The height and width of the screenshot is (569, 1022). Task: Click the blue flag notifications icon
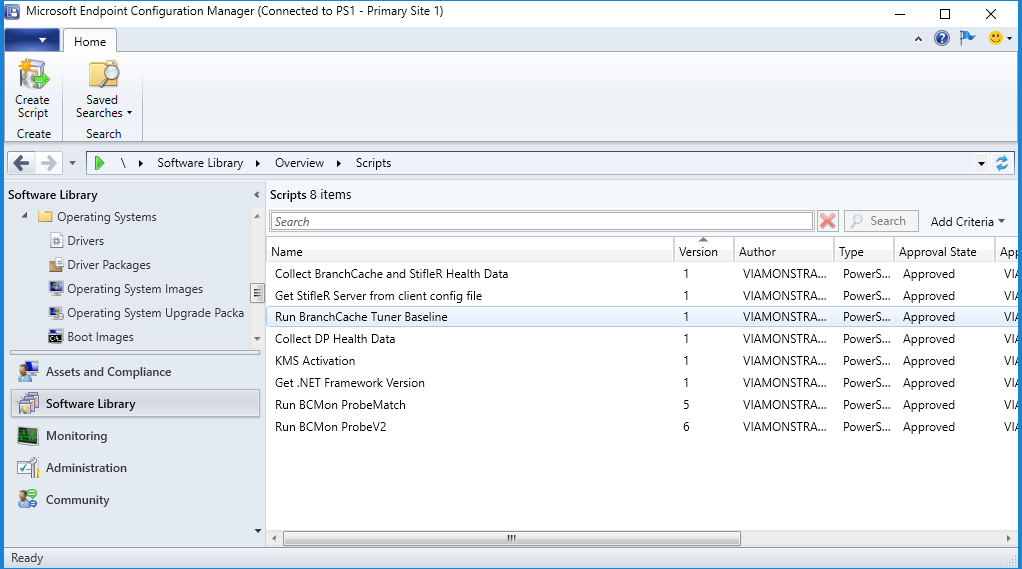[x=968, y=38]
